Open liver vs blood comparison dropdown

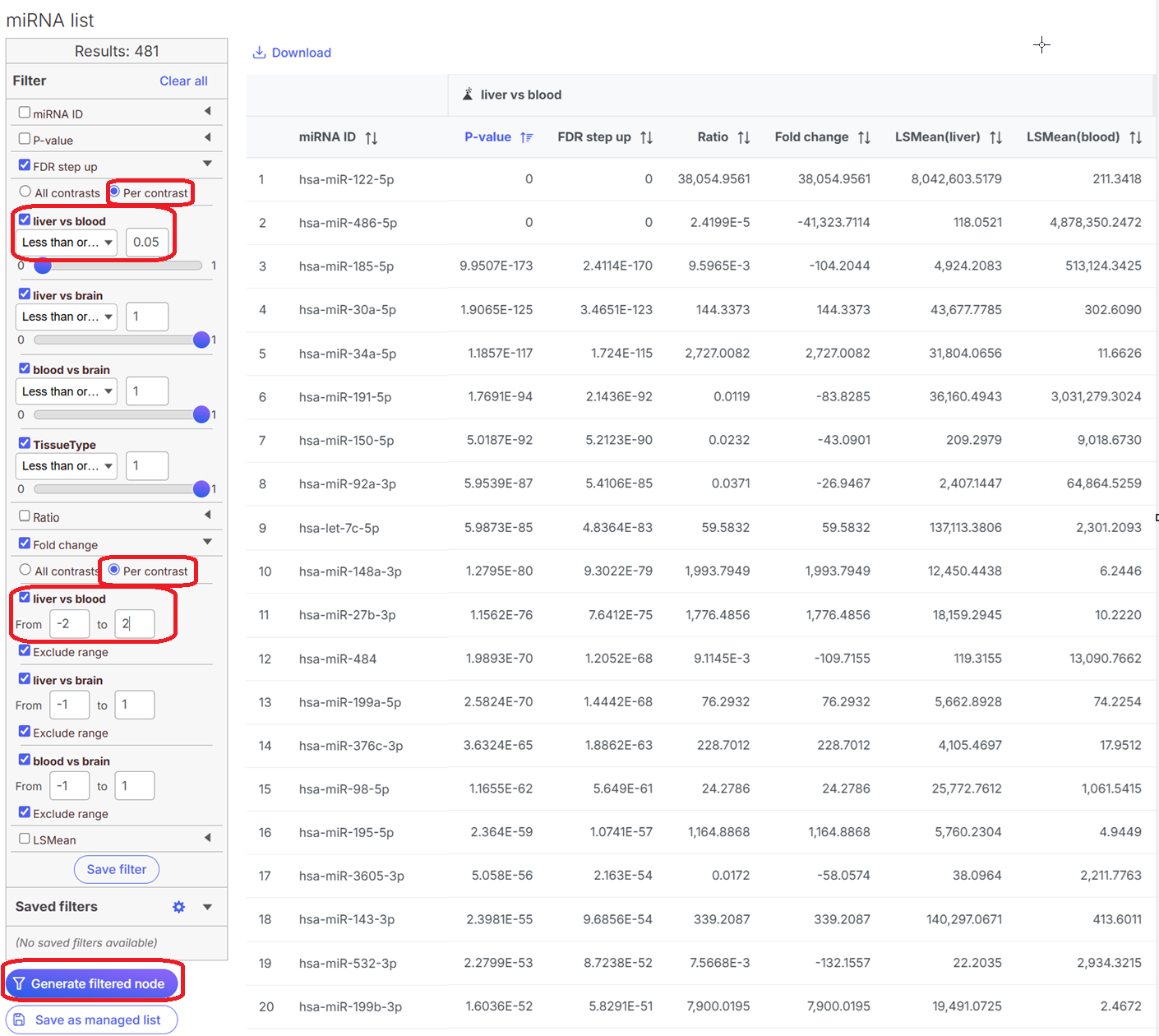click(66, 243)
